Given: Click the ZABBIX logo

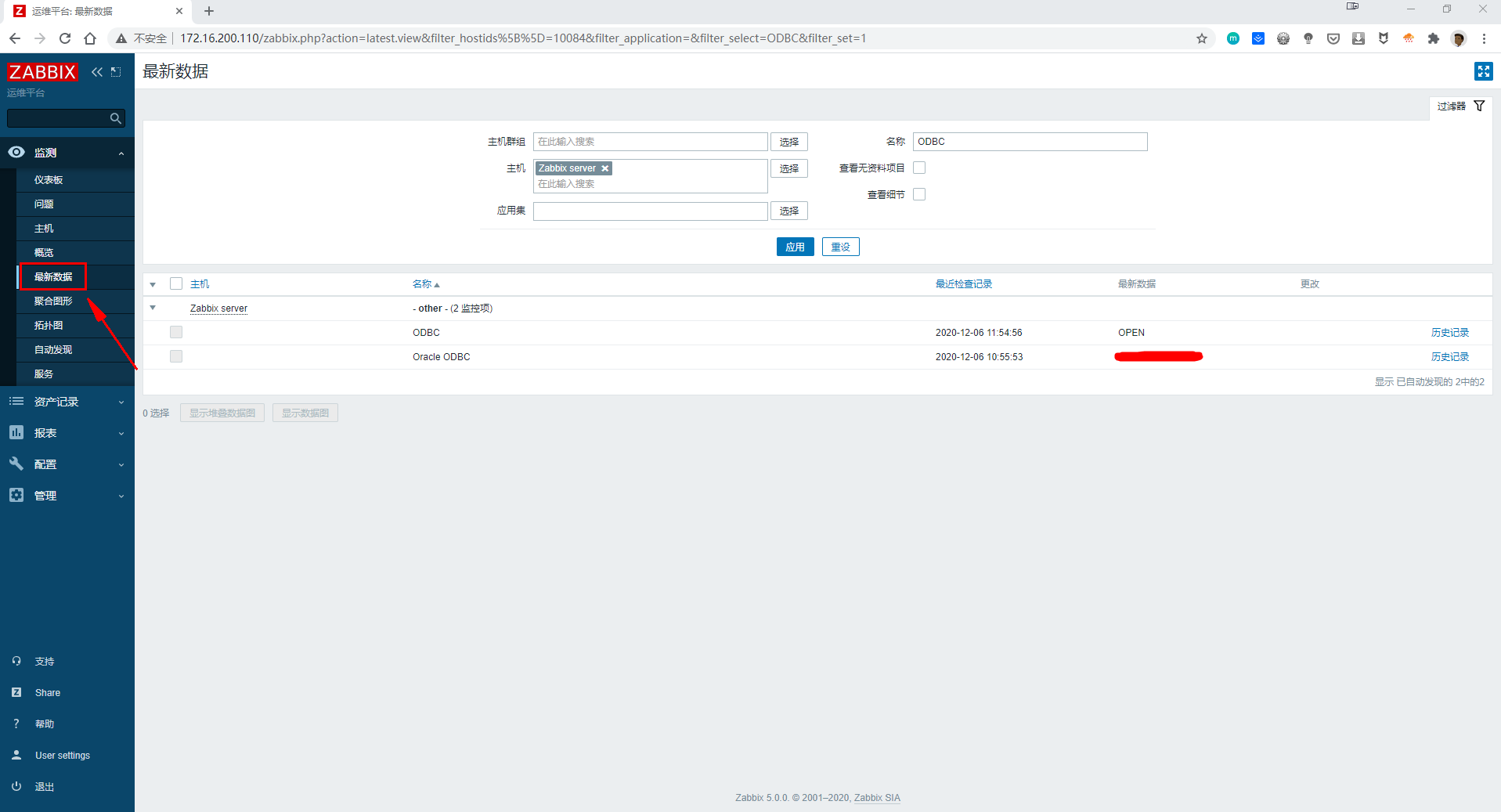Looking at the screenshot, I should click(x=42, y=71).
